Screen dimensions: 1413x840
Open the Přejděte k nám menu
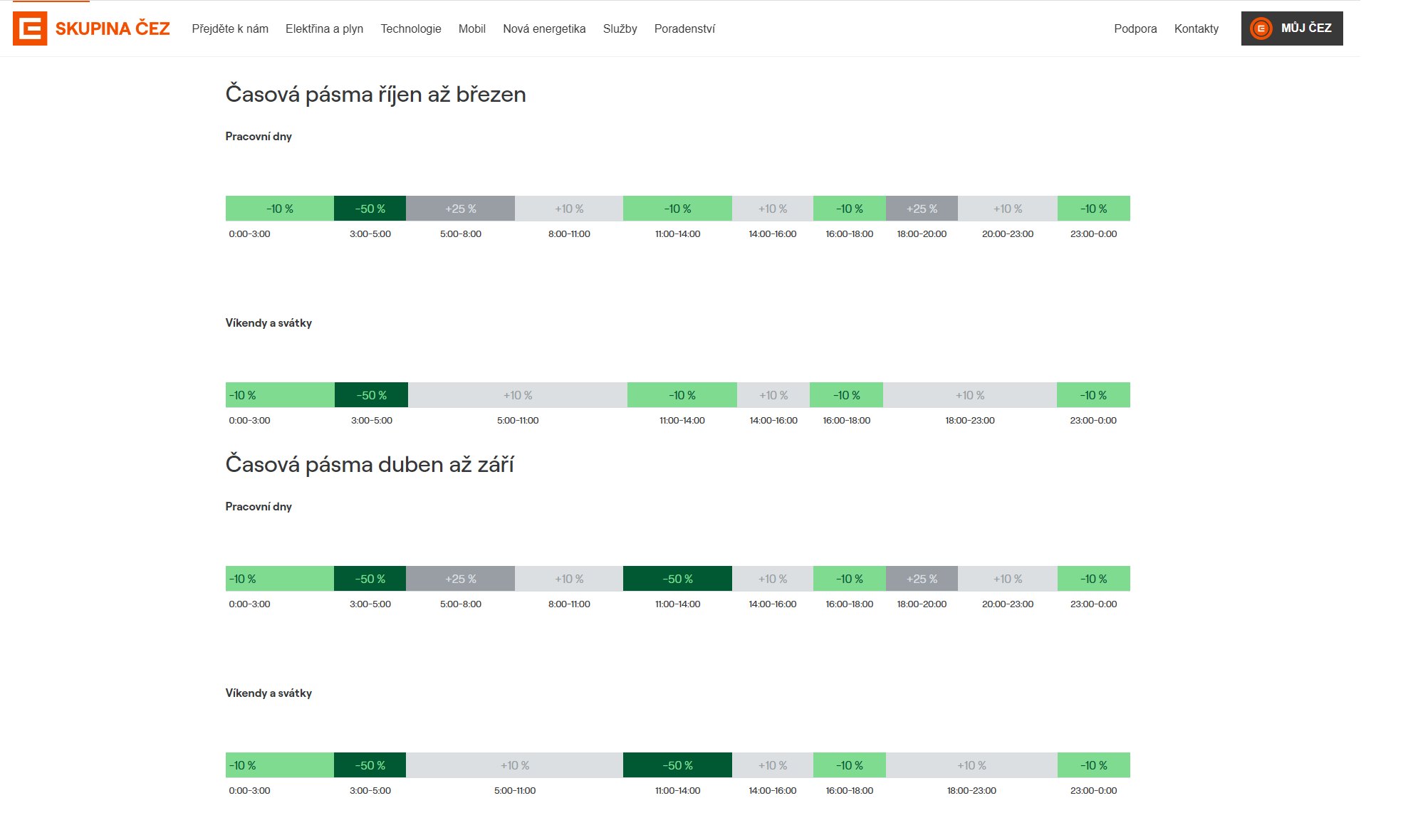pyautogui.click(x=230, y=28)
